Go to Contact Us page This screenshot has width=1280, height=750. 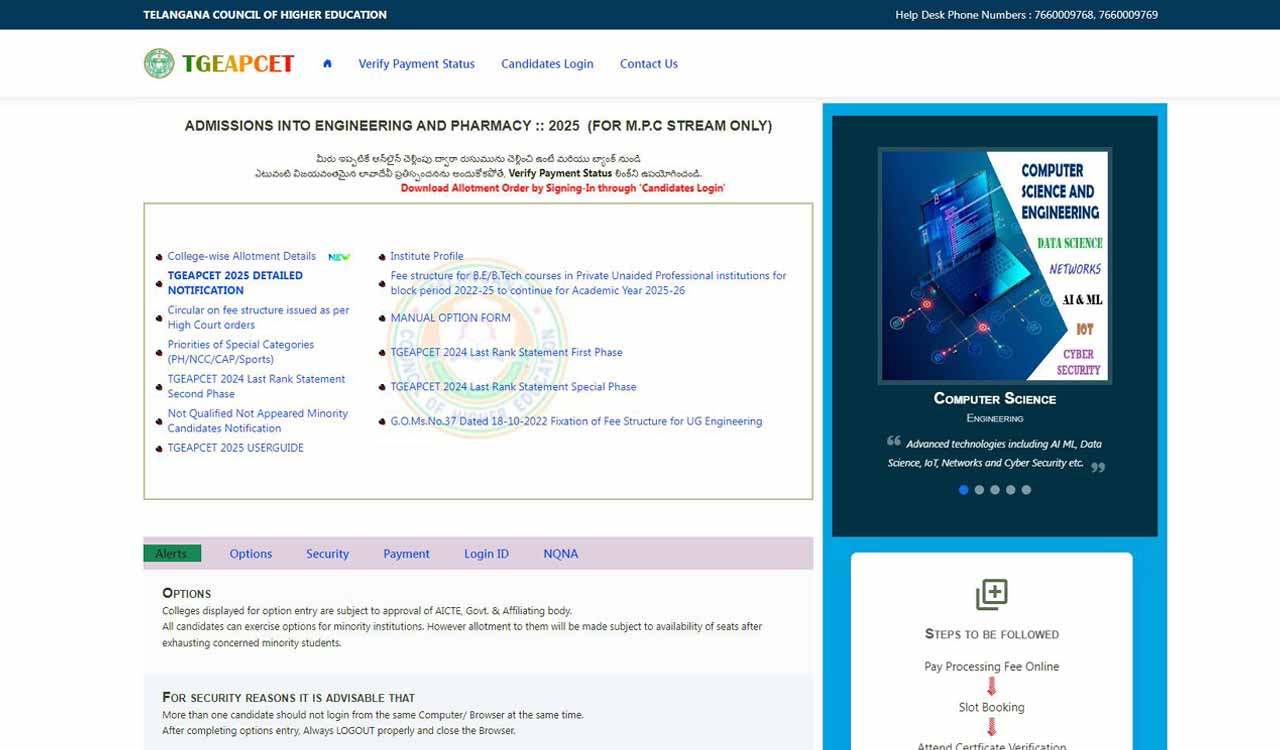coord(648,64)
